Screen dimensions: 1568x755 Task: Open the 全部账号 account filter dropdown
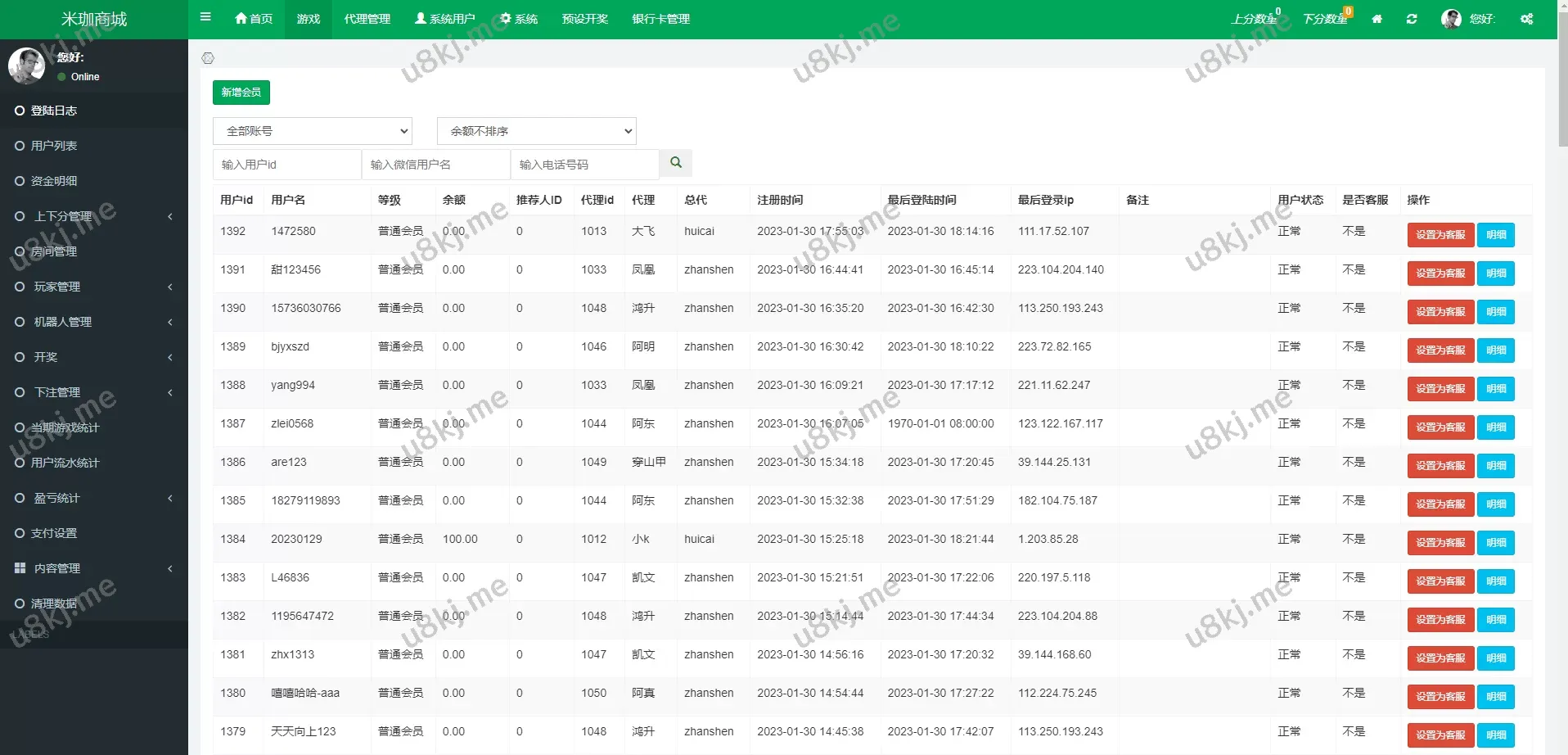[x=312, y=131]
